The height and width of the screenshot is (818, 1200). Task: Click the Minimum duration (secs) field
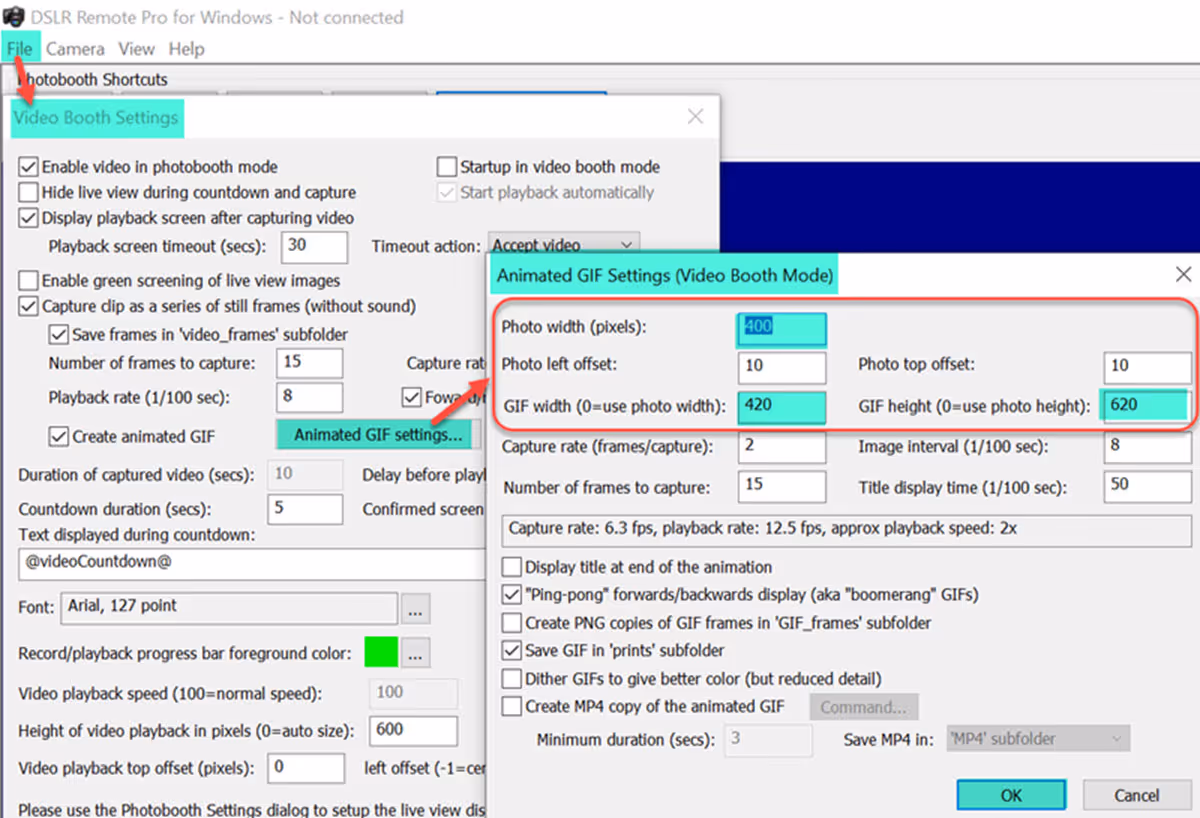point(768,740)
